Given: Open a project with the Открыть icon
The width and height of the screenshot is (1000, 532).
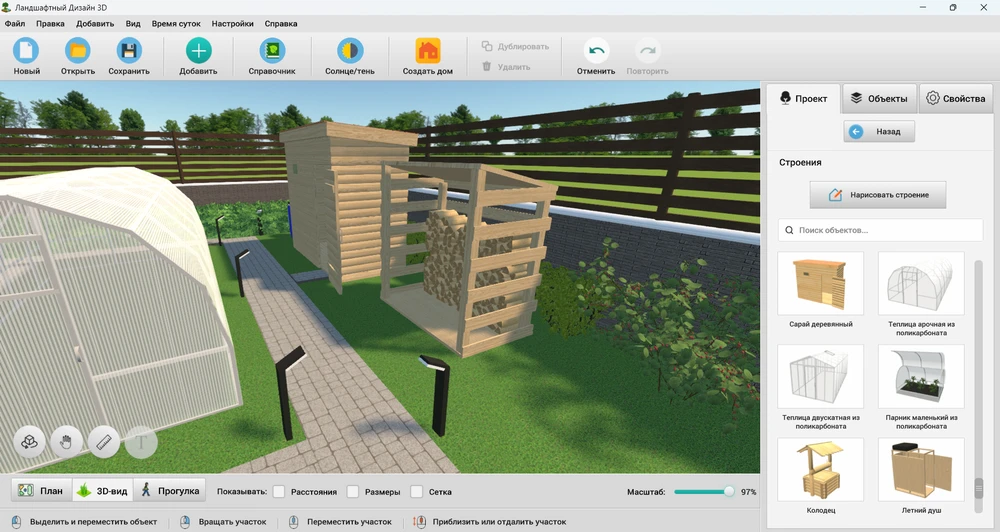Looking at the screenshot, I should pyautogui.click(x=77, y=51).
